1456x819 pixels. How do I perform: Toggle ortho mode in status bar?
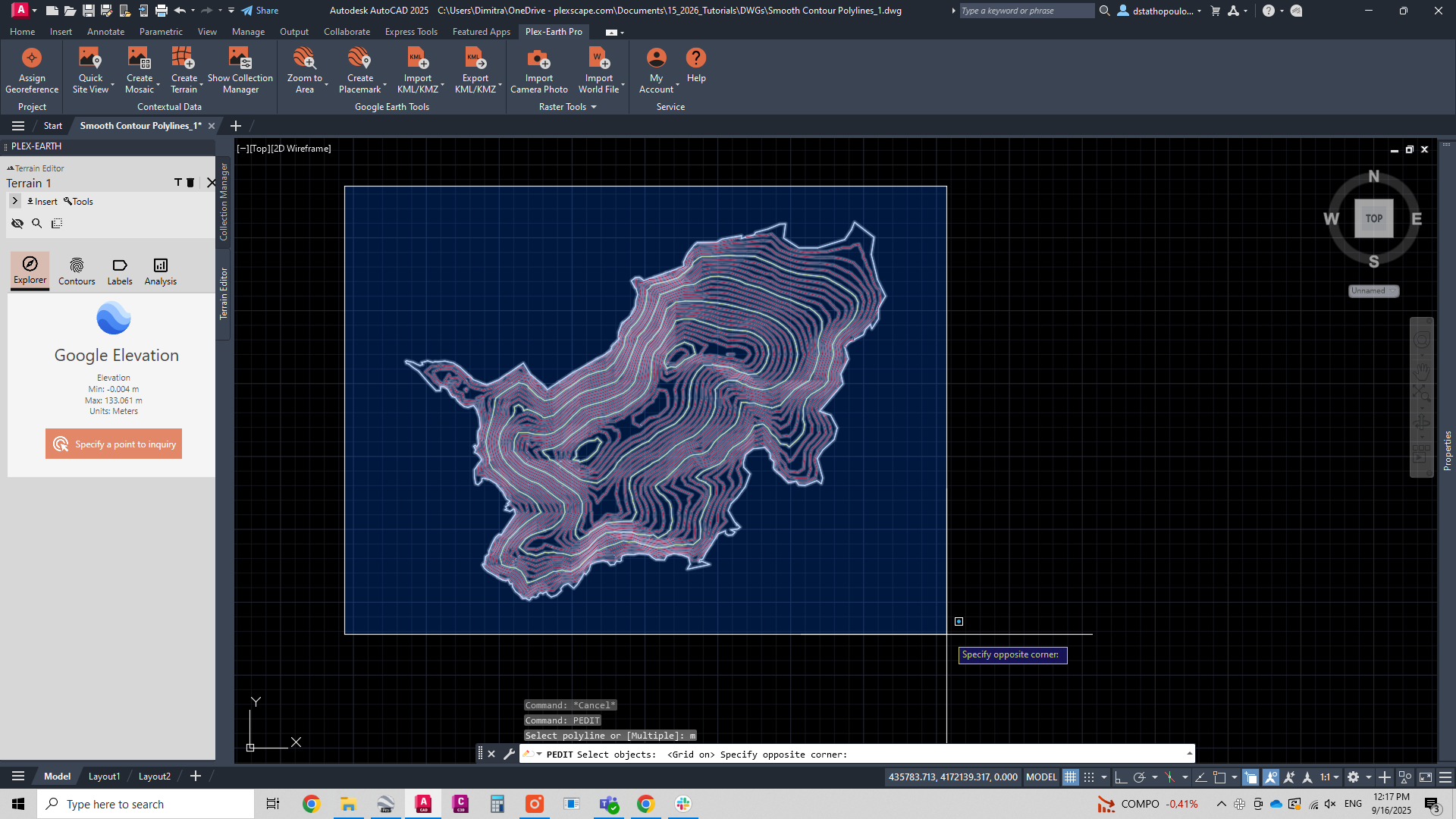tap(1120, 777)
